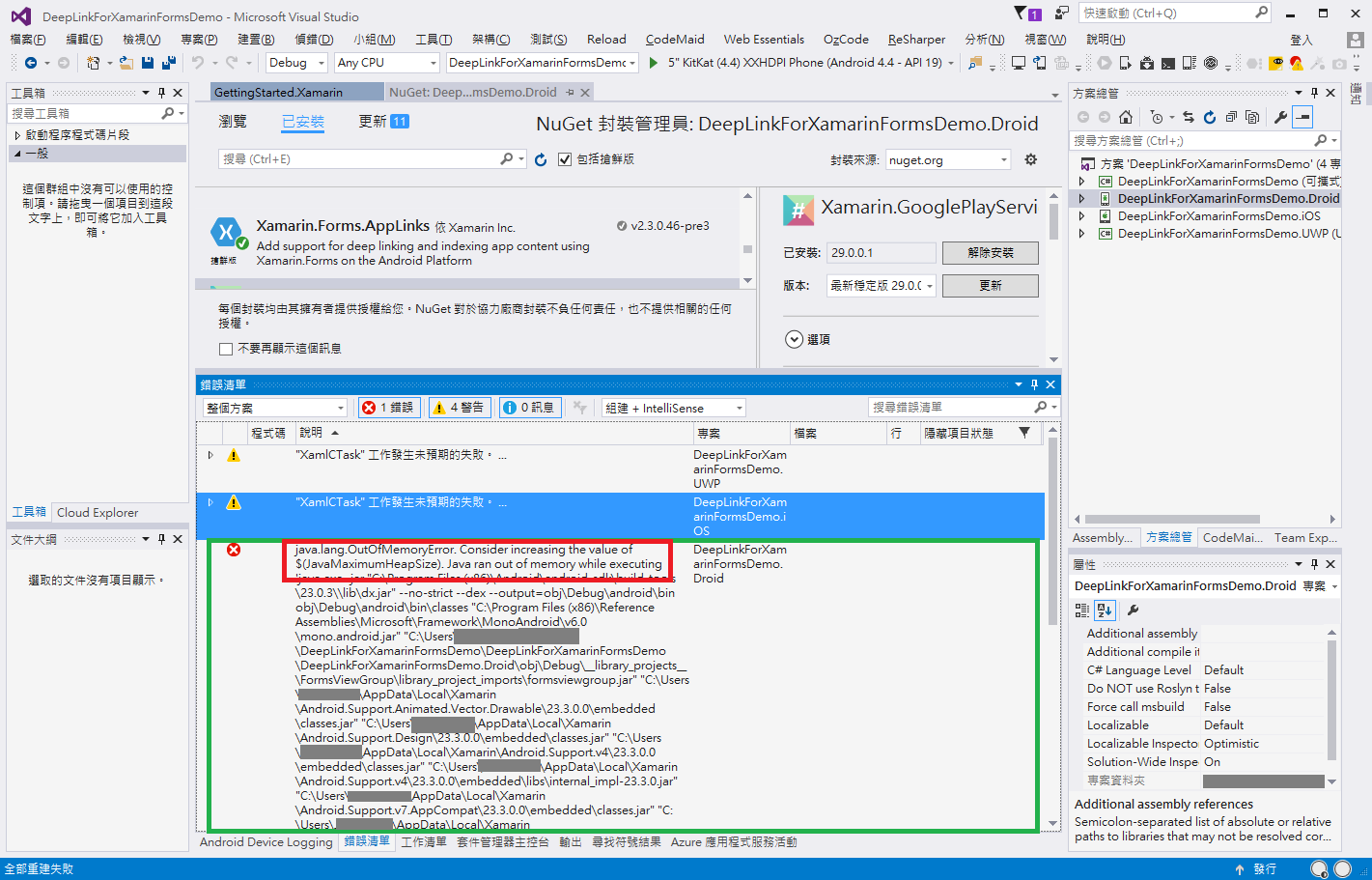The image size is (1372, 880).
Task: Toggle the 4 Warnings filter button
Action: 459,408
